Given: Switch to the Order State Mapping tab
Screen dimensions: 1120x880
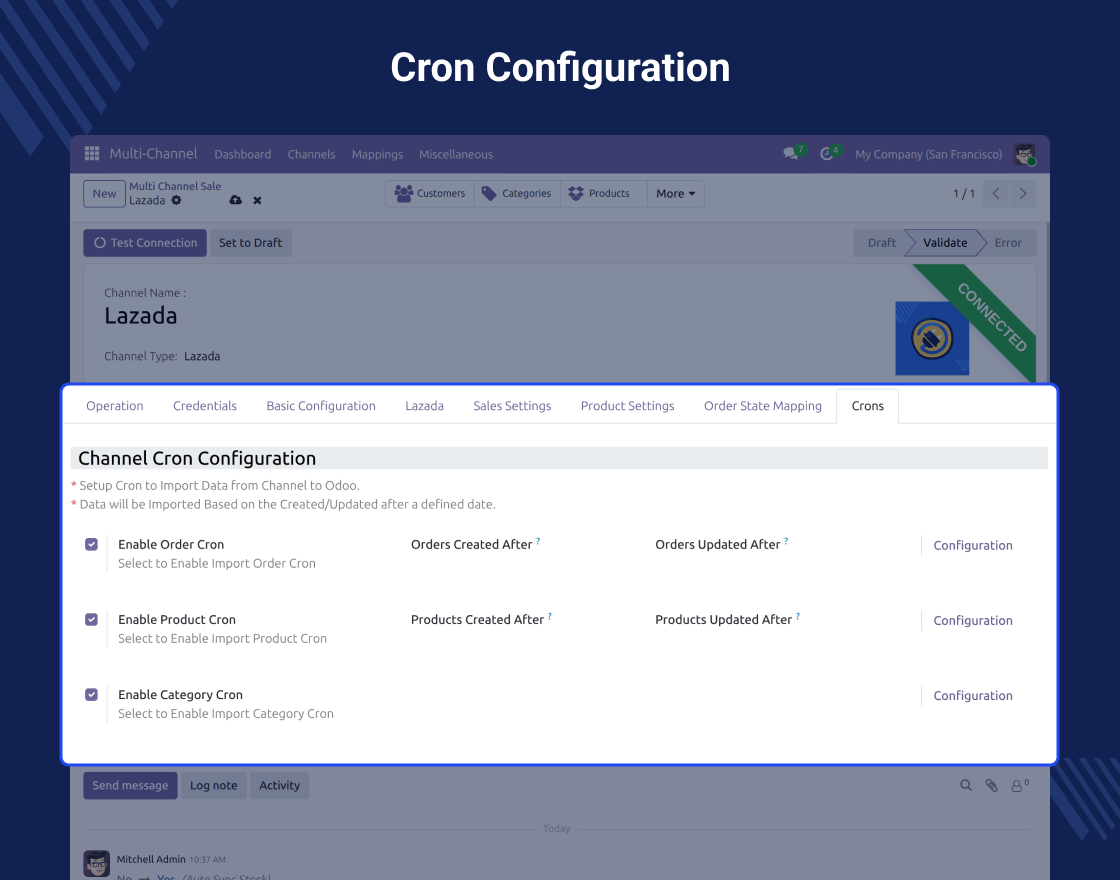Looking at the screenshot, I should [x=763, y=406].
